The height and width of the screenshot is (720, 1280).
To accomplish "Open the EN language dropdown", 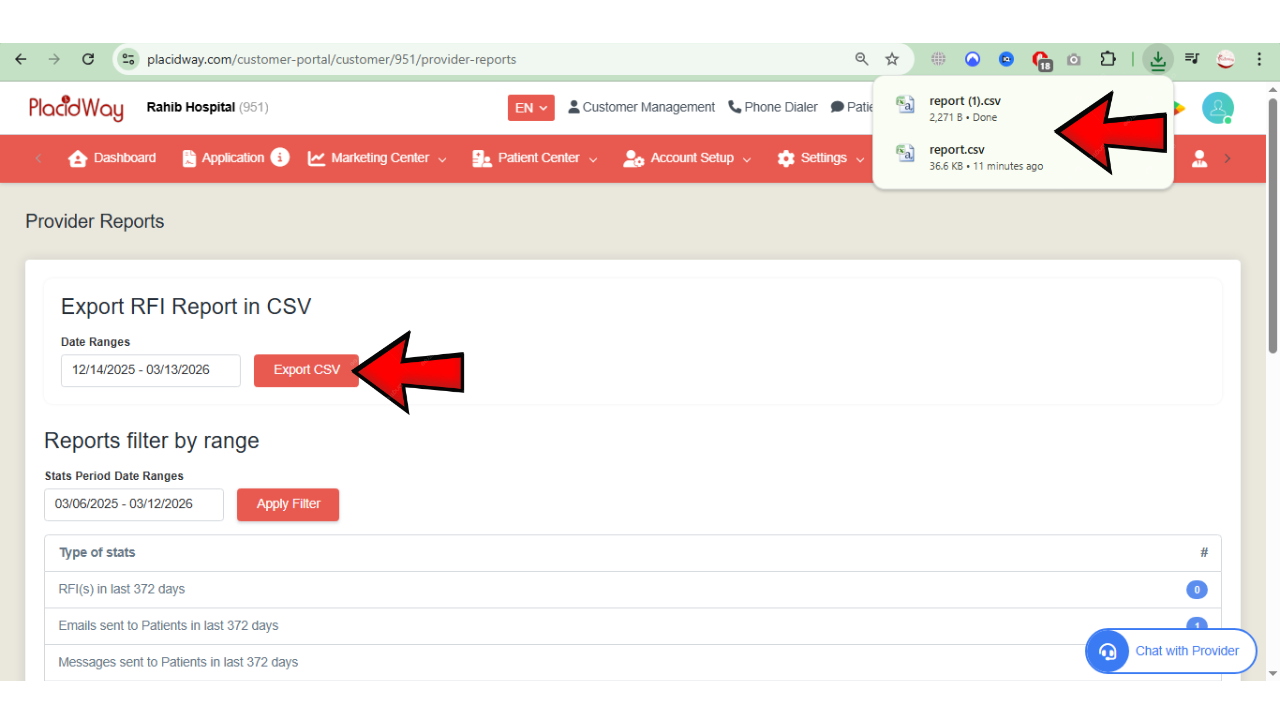I will [531, 108].
